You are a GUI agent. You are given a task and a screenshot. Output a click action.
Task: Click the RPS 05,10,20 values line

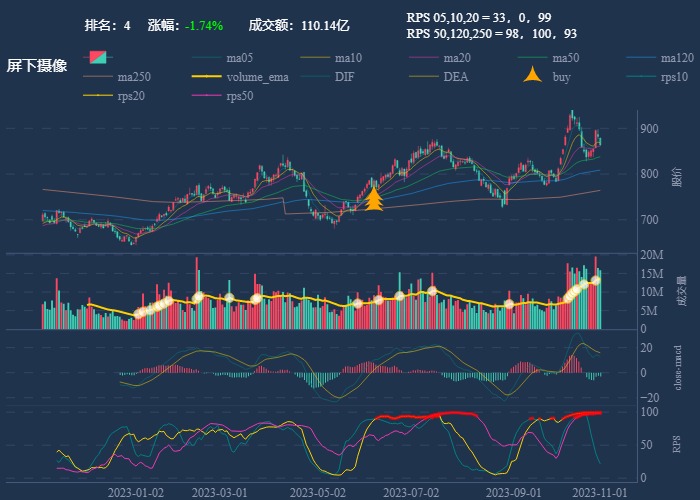[x=479, y=17]
